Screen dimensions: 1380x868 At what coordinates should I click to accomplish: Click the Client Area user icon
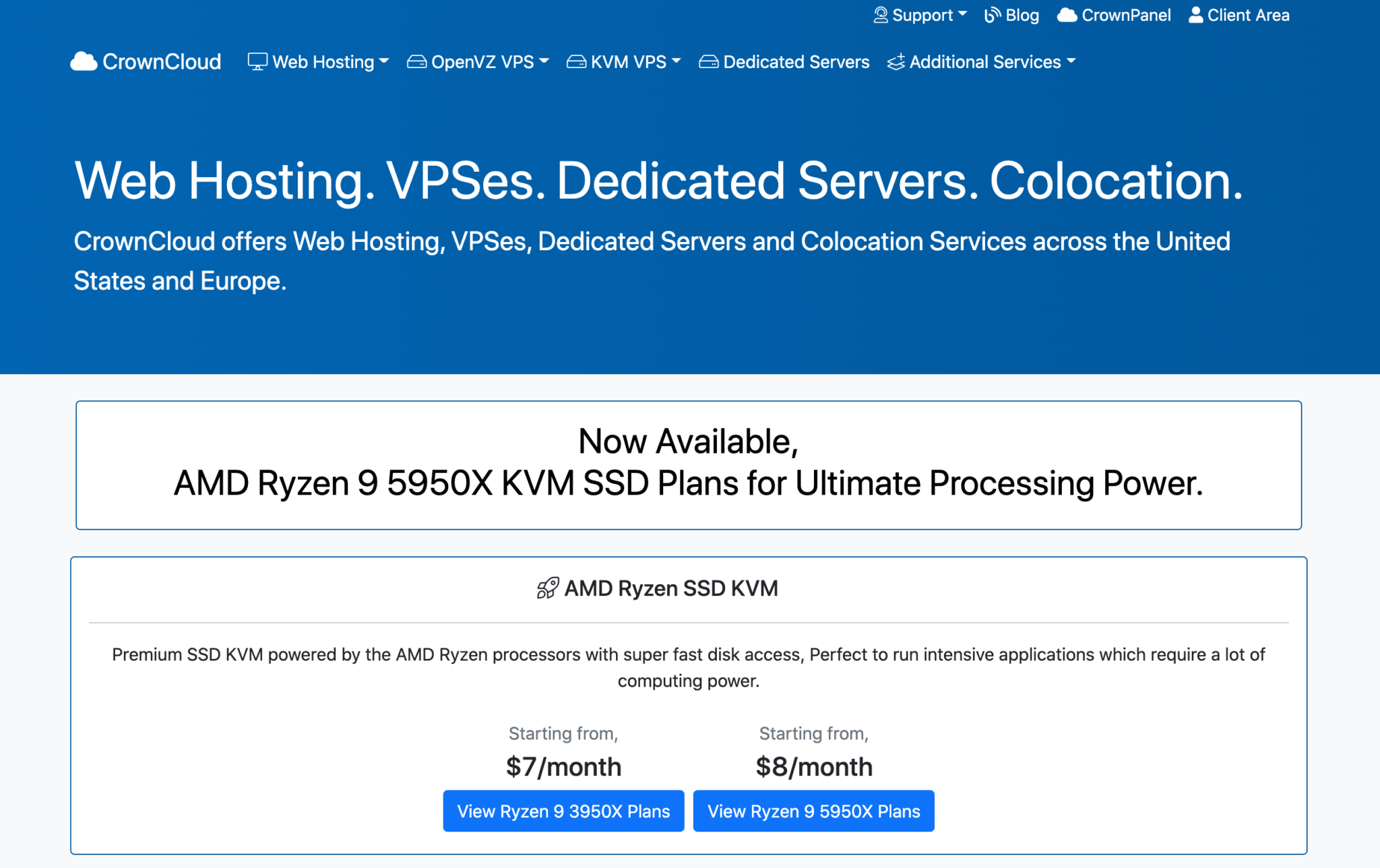(1195, 15)
